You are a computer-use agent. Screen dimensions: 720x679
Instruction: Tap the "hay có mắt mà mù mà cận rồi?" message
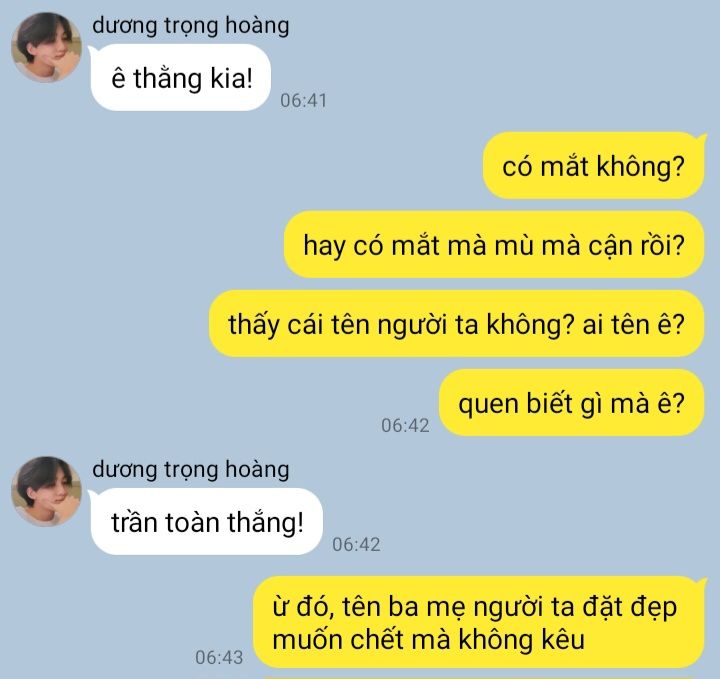tap(494, 245)
